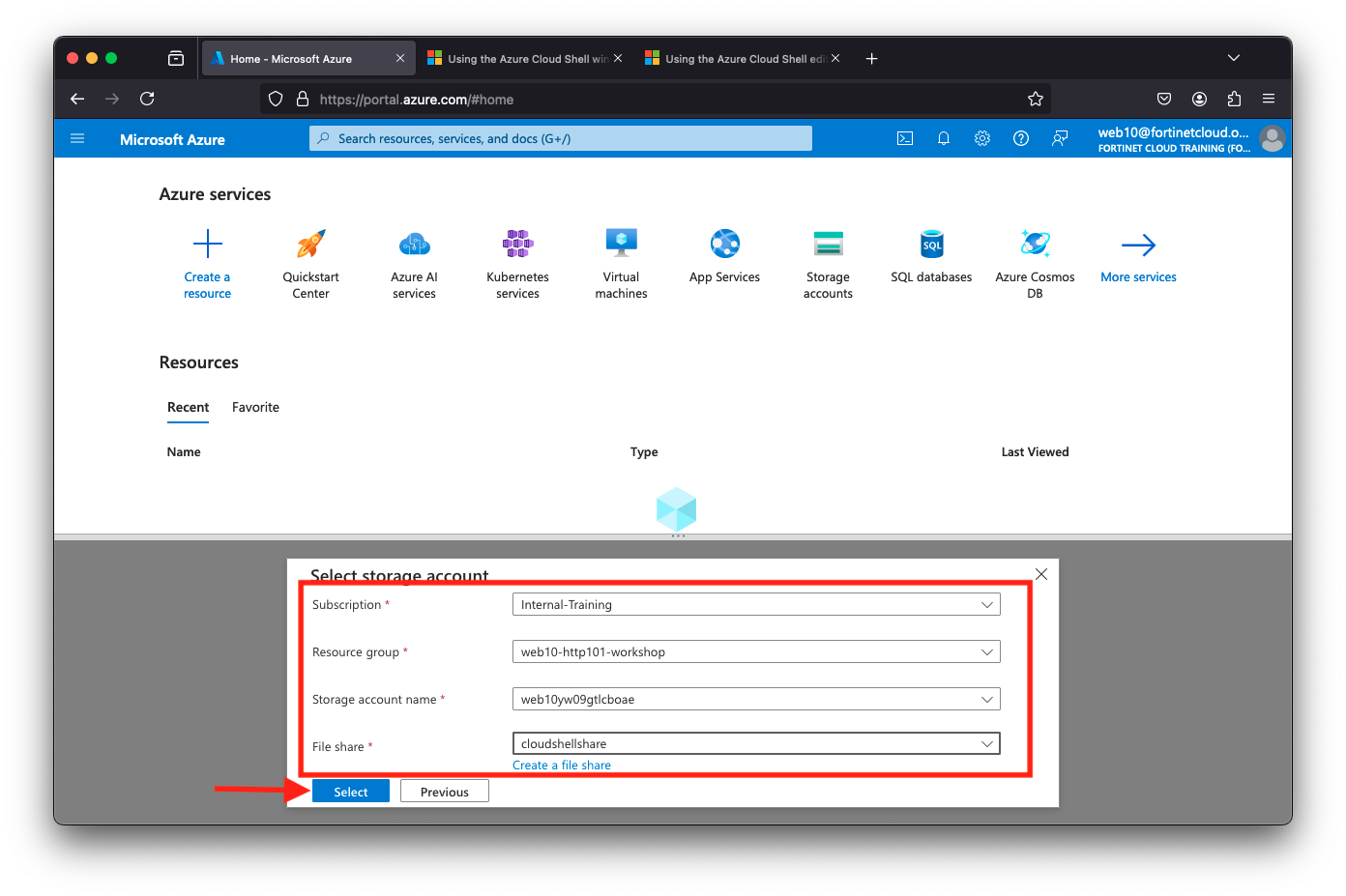
Task: Open SQL databases icon
Action: pyautogui.click(x=932, y=244)
